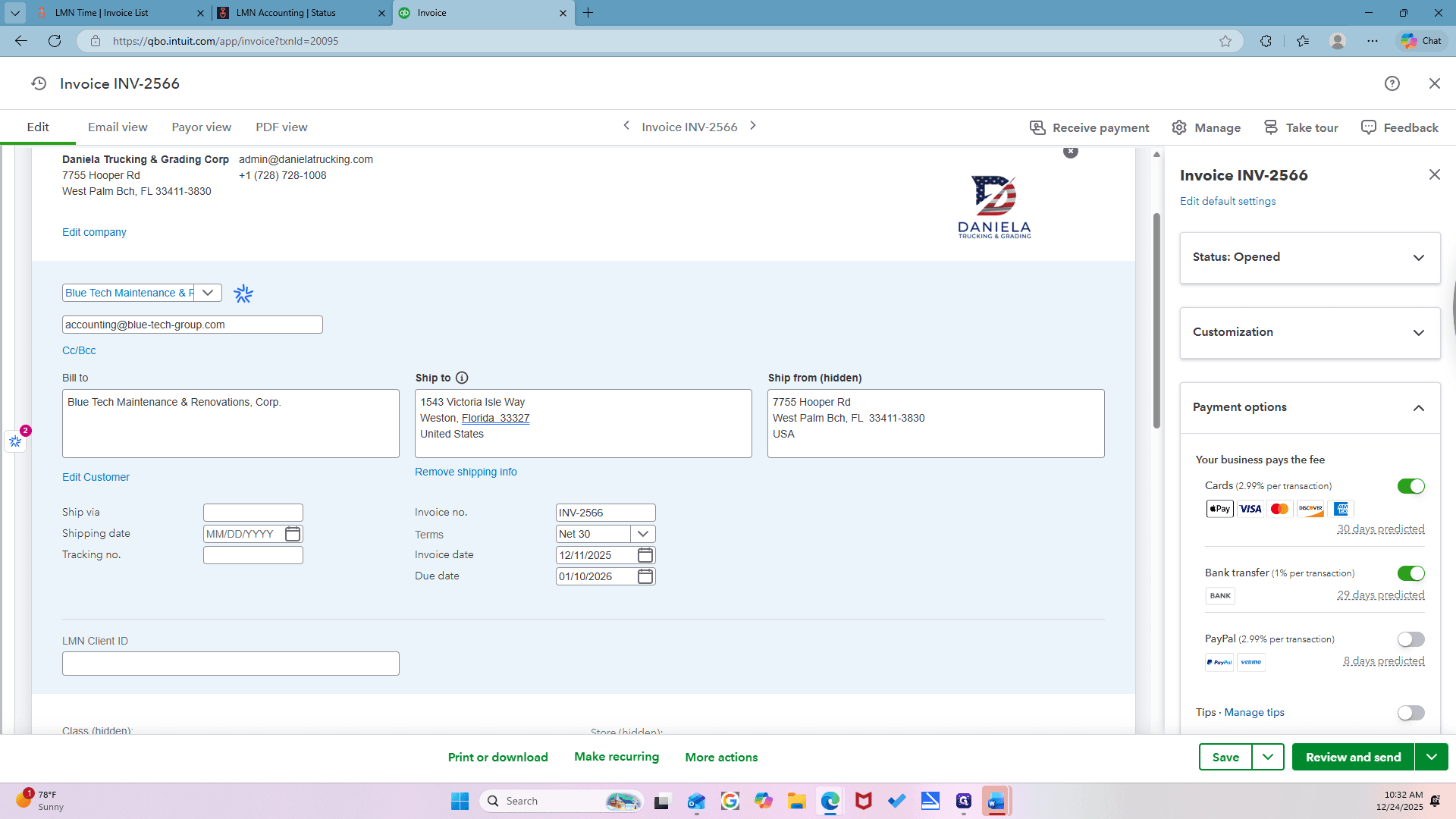Open the Feedback chat icon

(x=1369, y=127)
